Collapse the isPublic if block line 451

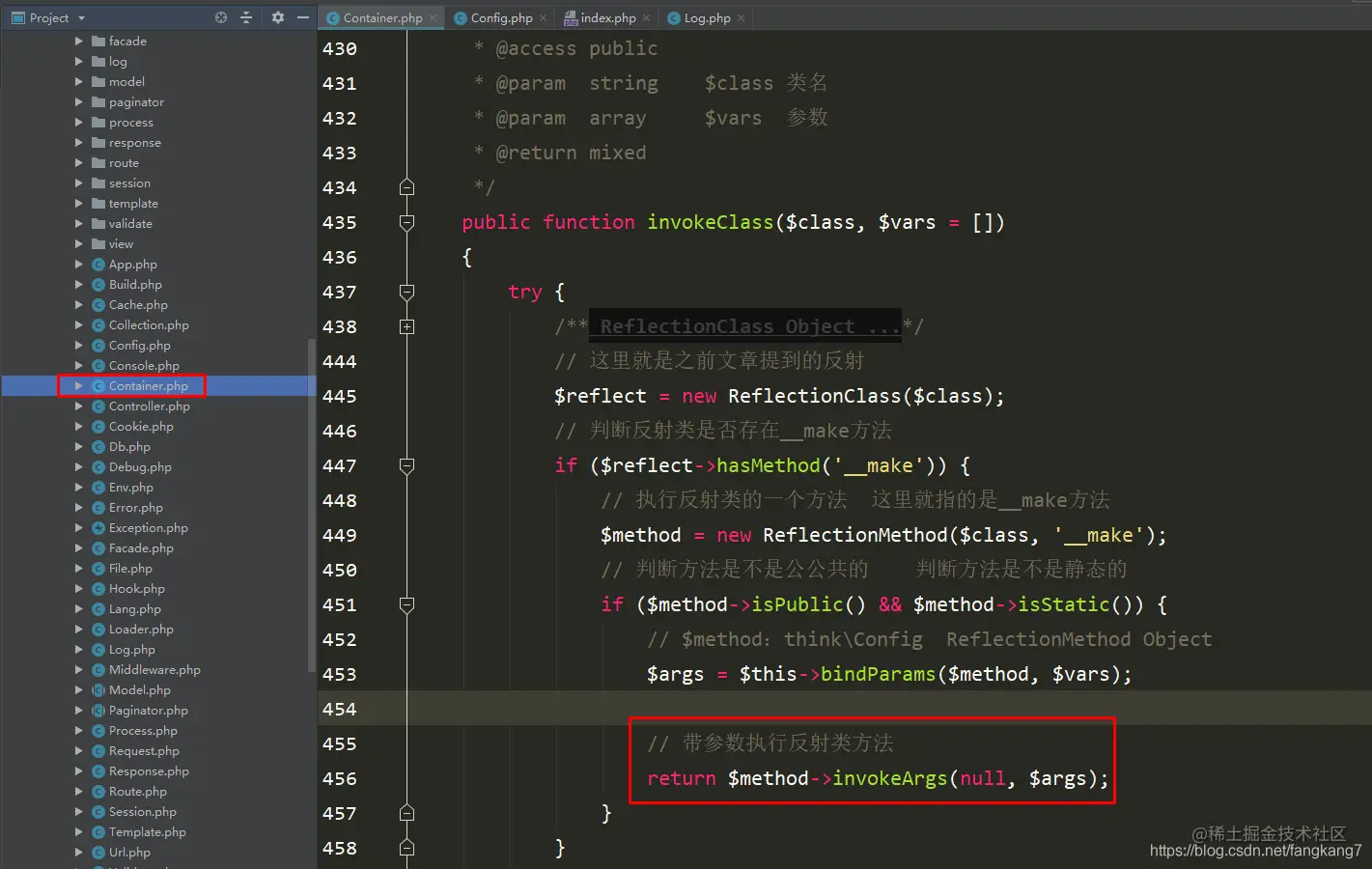tap(406, 604)
